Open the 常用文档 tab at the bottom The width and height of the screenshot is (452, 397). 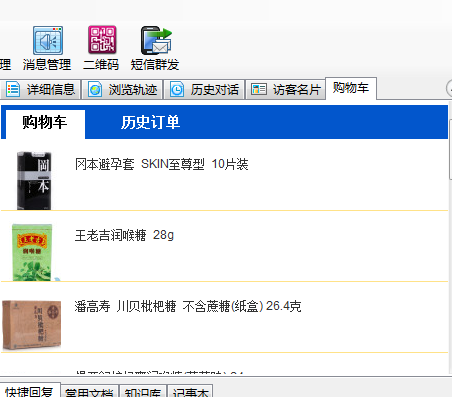(89, 392)
